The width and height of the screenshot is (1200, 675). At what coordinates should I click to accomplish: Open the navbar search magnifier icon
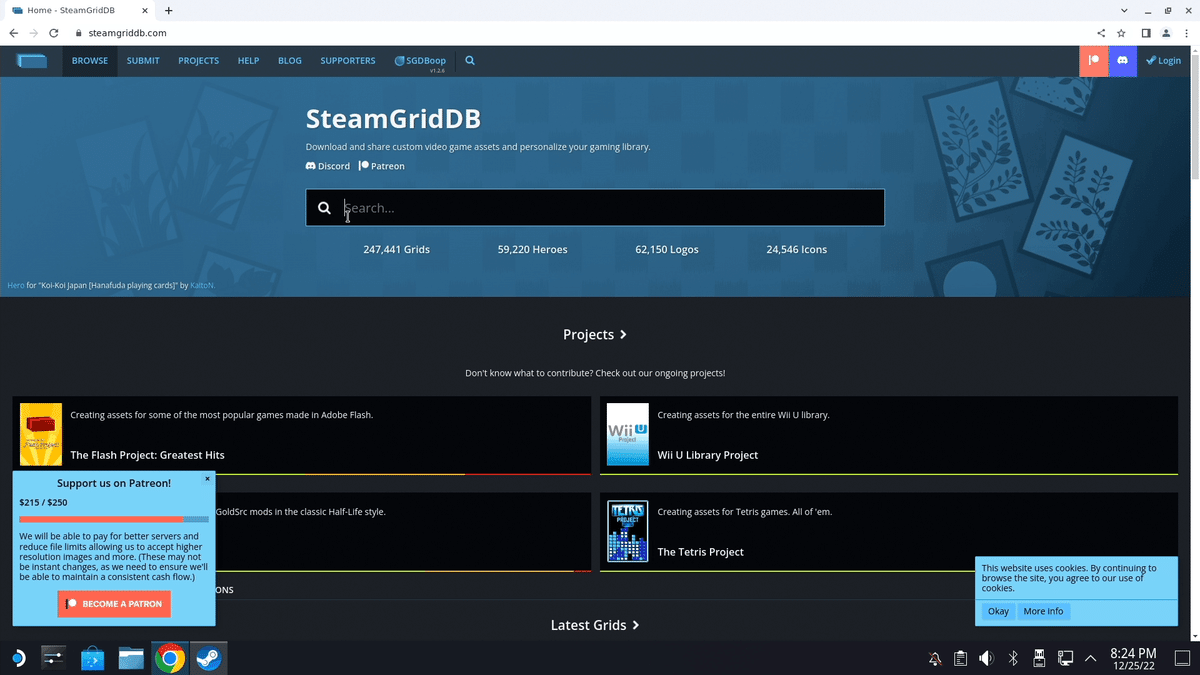(x=470, y=61)
